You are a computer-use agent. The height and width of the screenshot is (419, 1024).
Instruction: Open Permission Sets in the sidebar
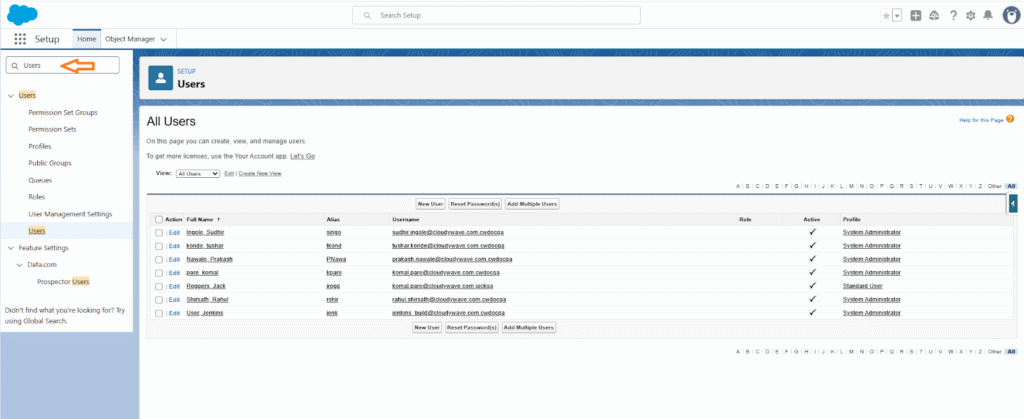coord(52,129)
